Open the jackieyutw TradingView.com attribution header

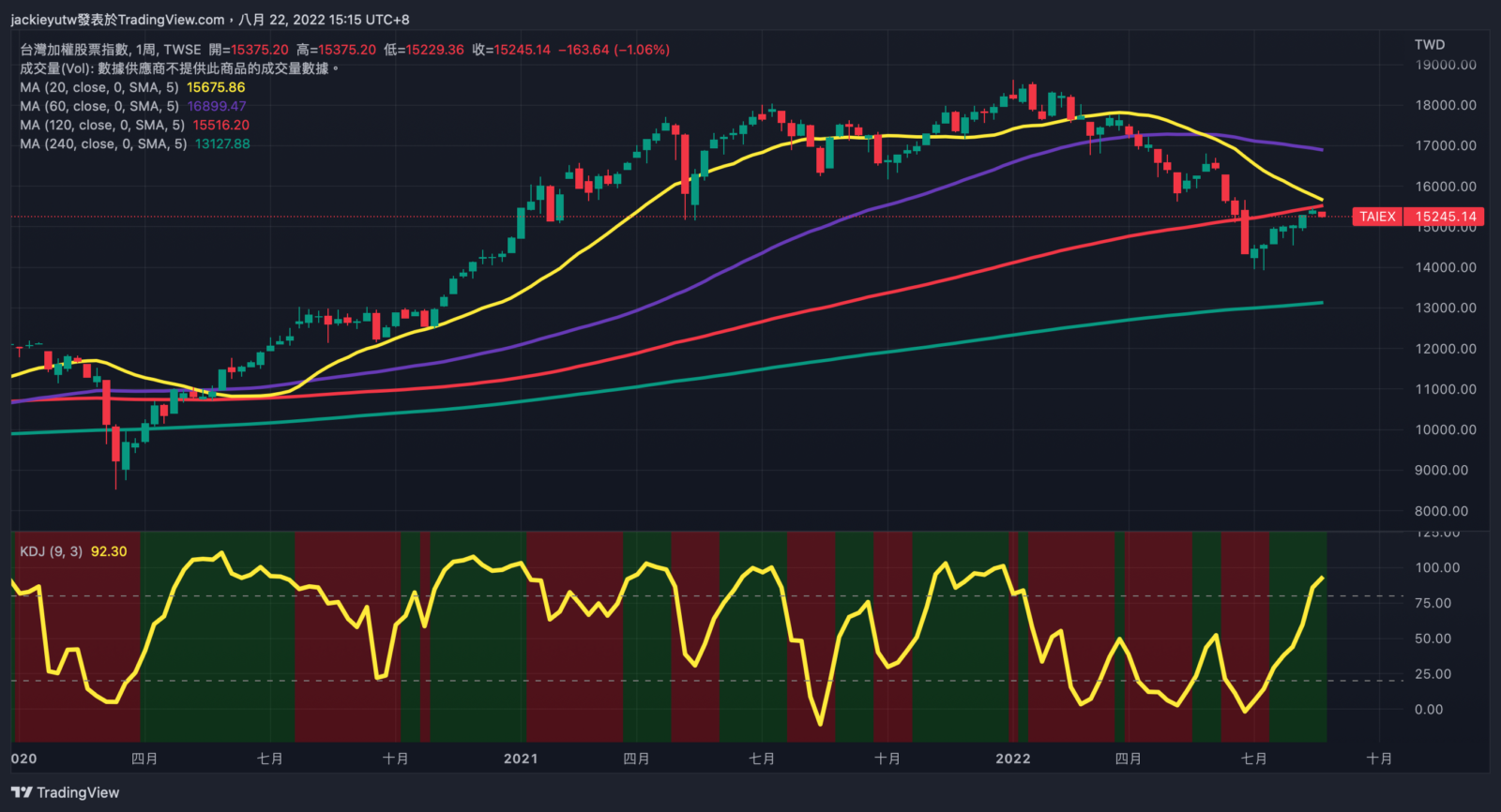pyautogui.click(x=210, y=19)
